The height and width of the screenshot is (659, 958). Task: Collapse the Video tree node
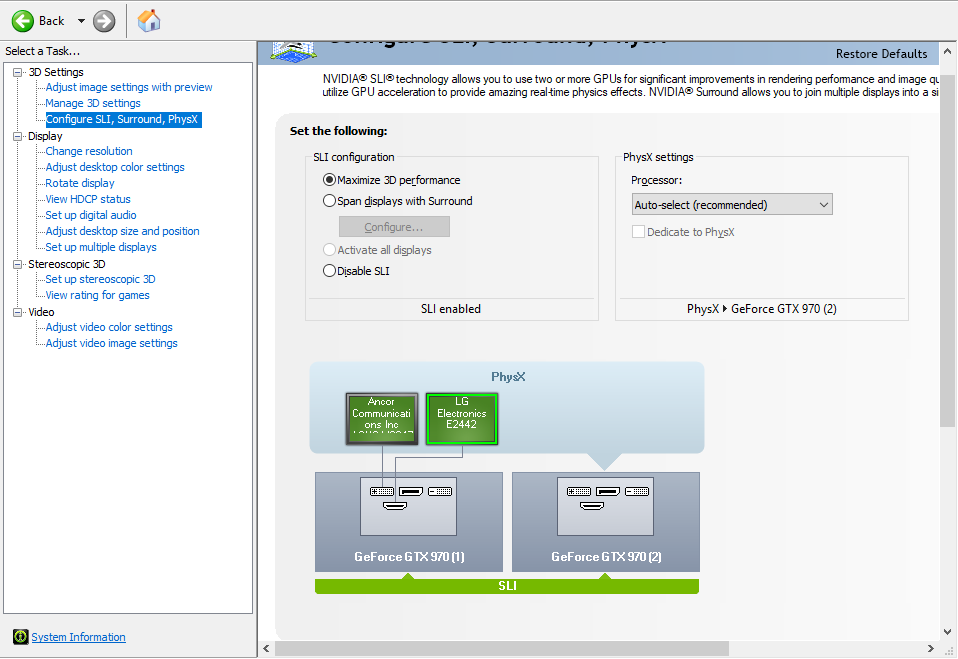tap(18, 312)
